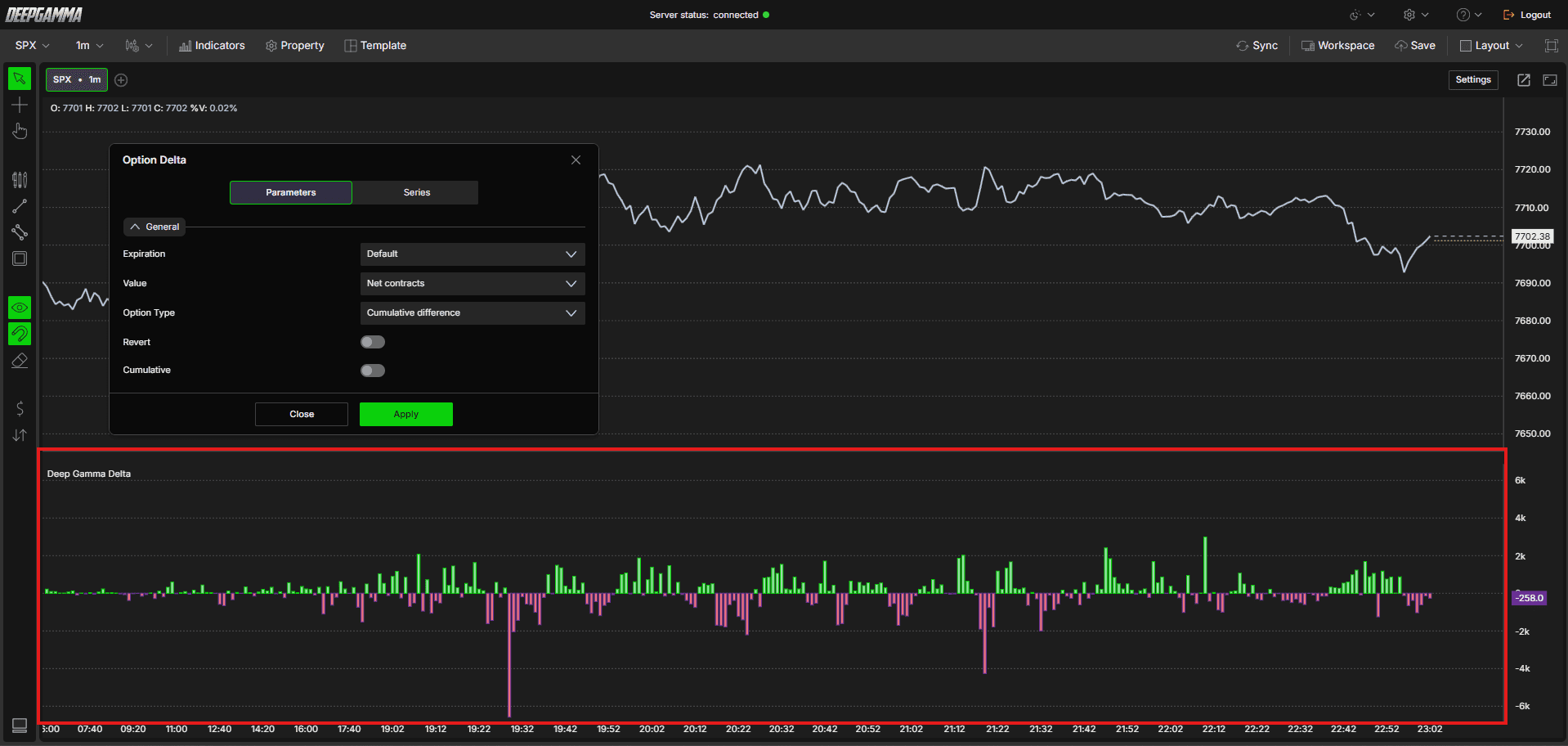Select the crosshair tool in sidebar
Viewport: 1568px width, 746px height.
click(20, 105)
